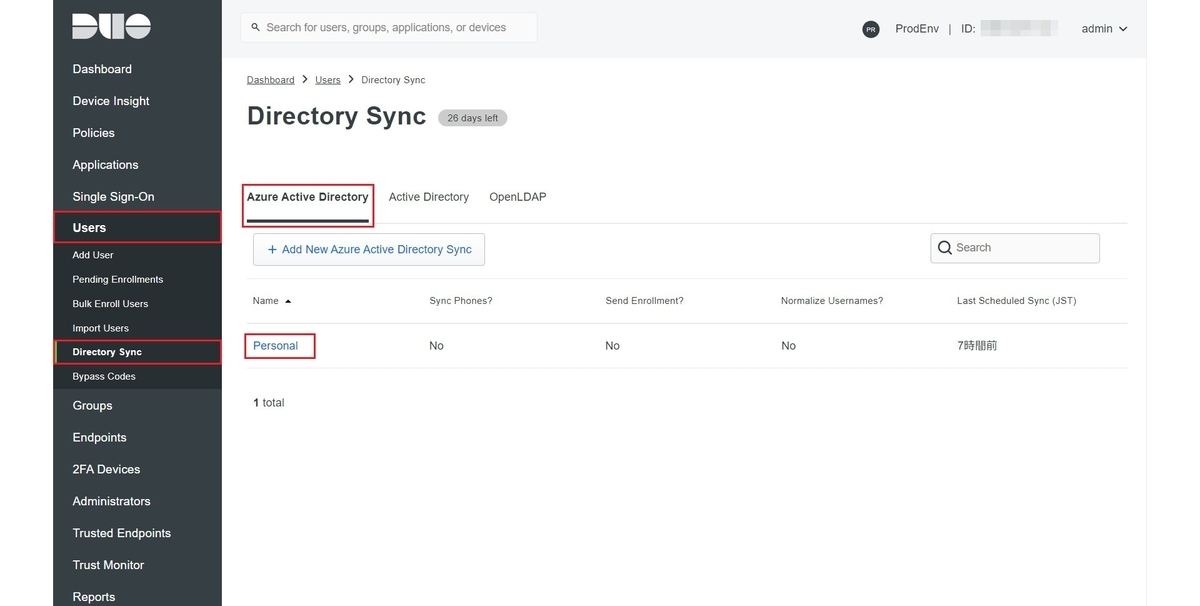
Task: Select Users in the sidebar
Action: click(138, 228)
